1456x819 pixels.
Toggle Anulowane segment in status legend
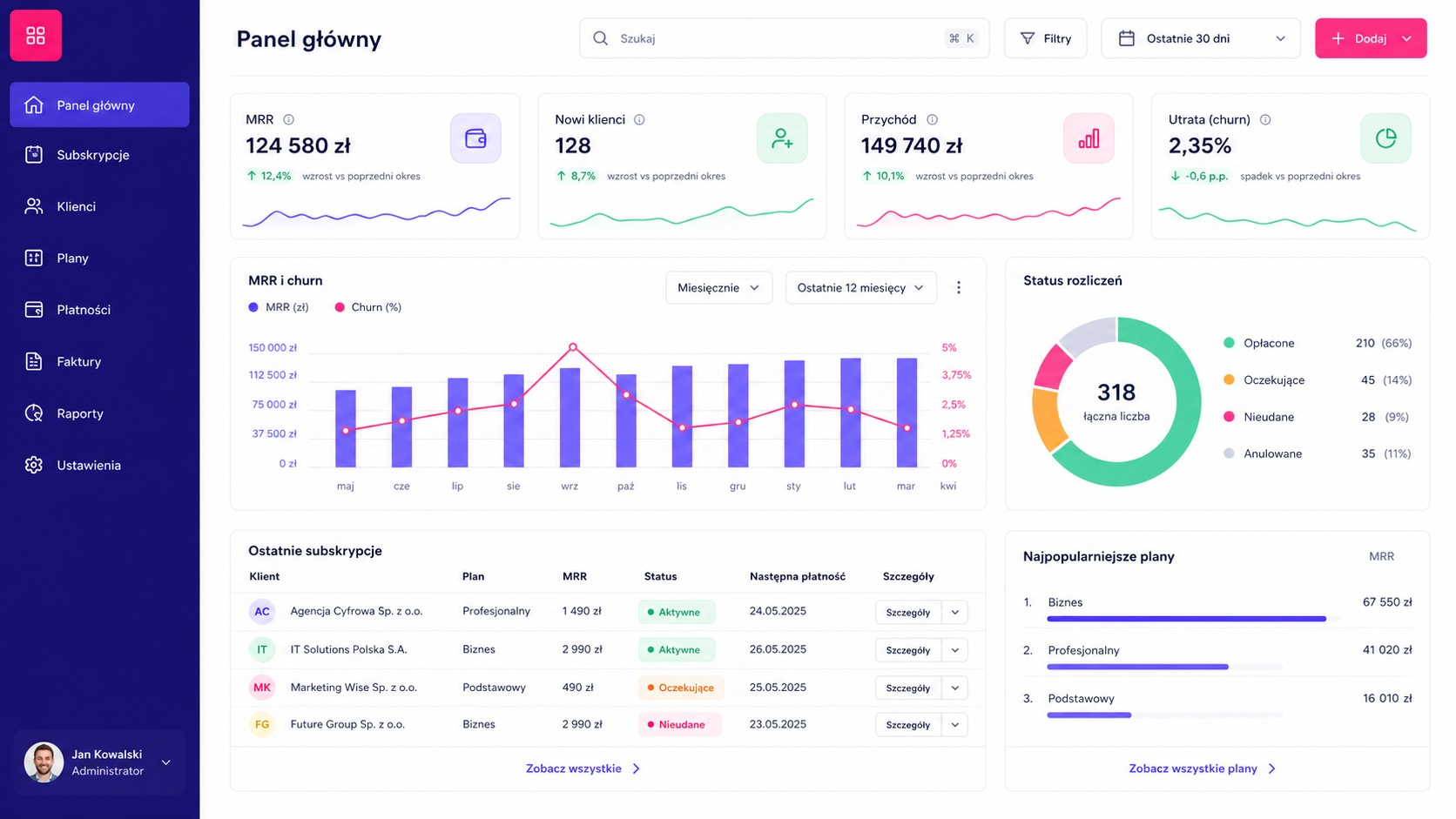click(1263, 453)
